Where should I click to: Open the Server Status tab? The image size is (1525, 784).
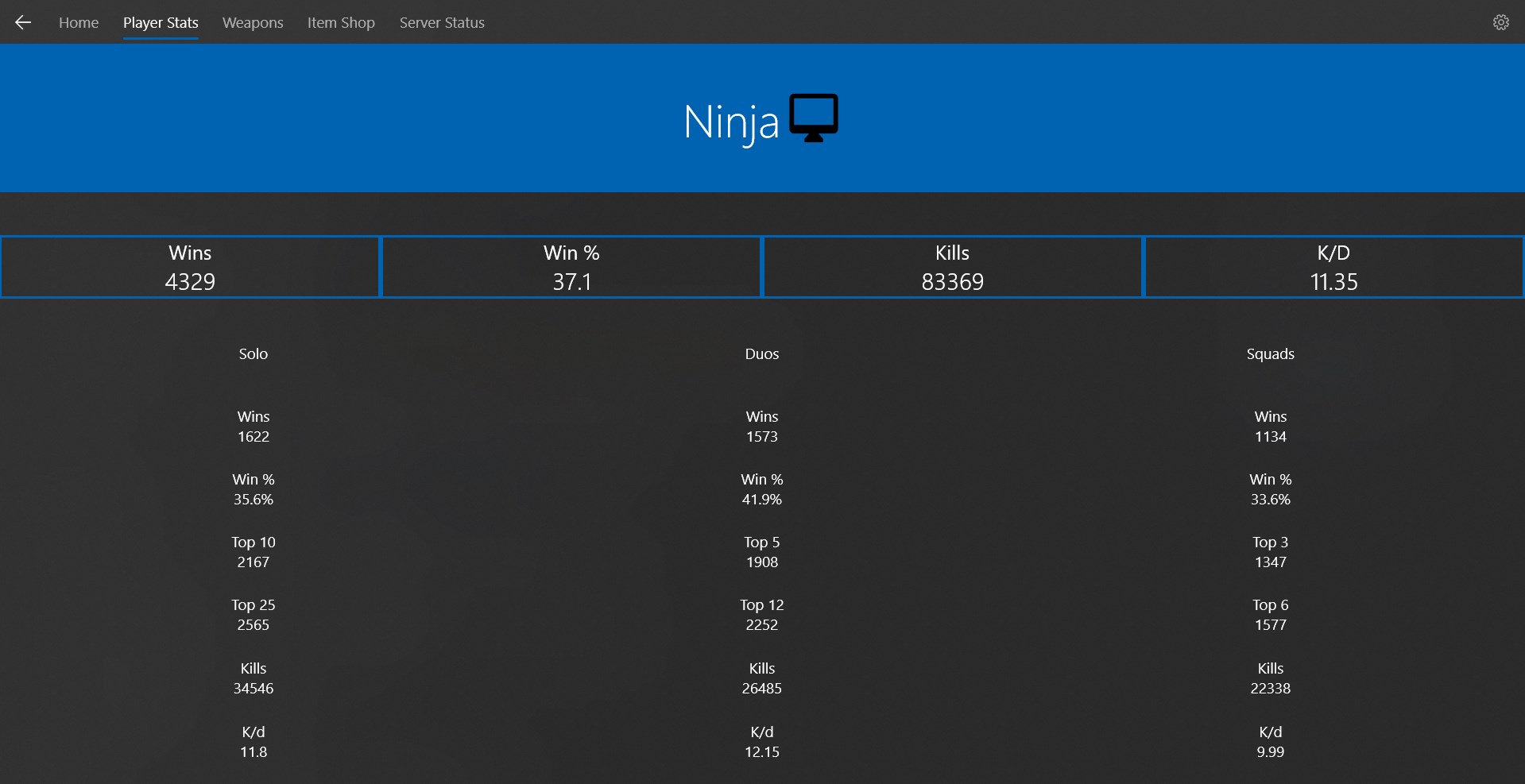coord(442,23)
